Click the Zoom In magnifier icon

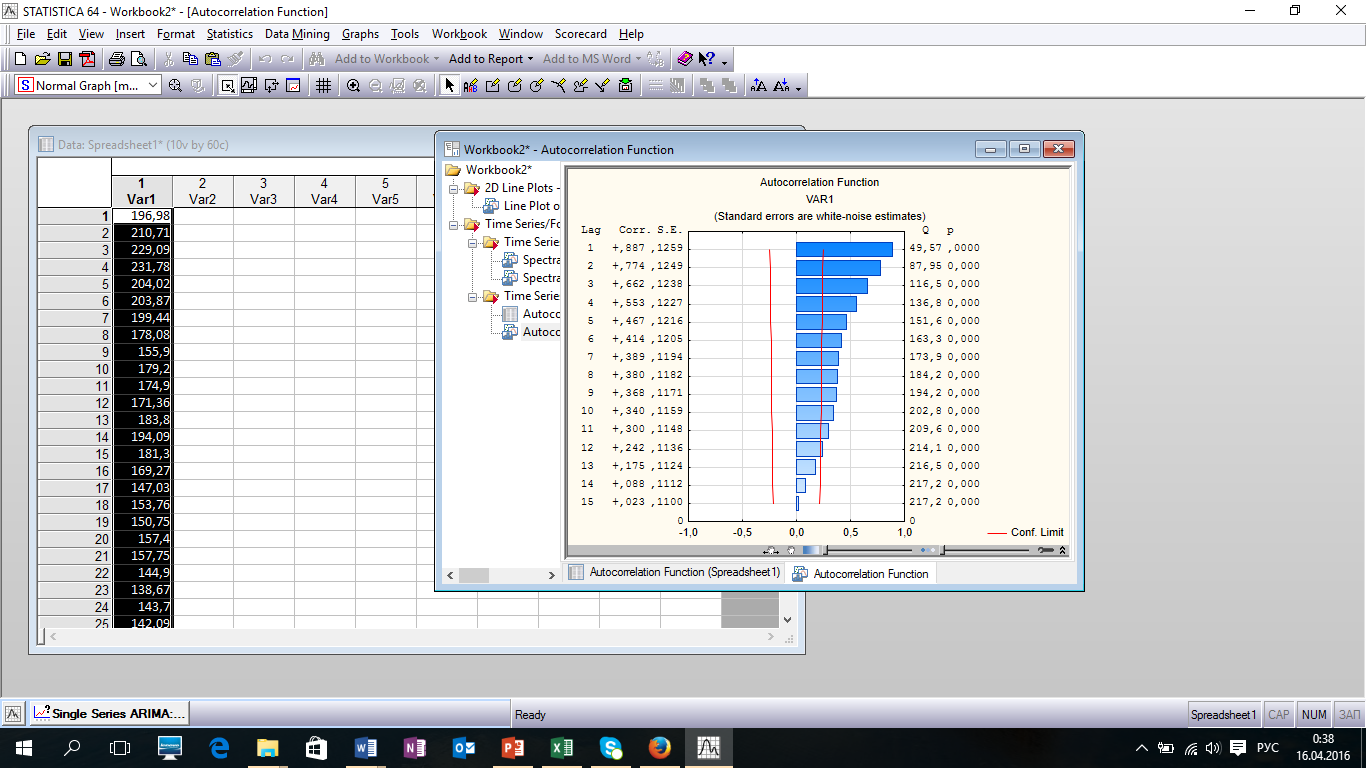pos(353,86)
